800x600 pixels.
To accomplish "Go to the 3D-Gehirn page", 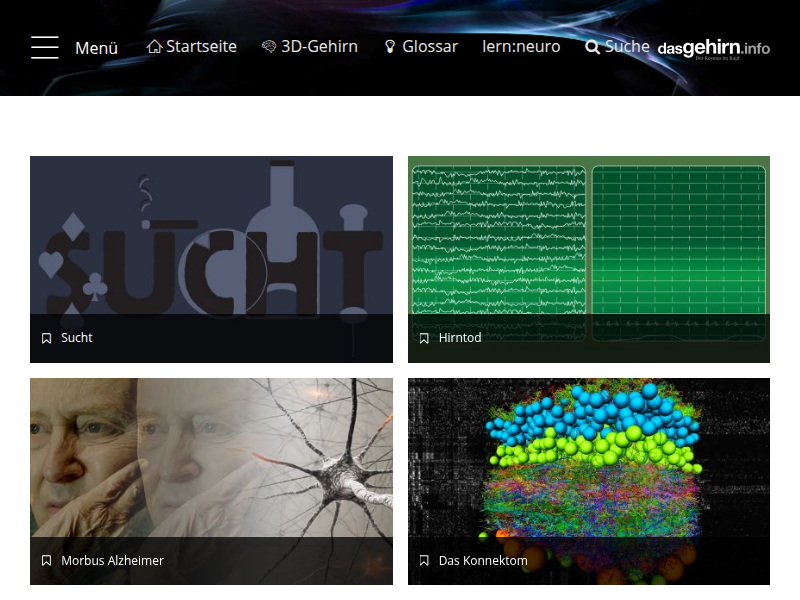I will pos(319,46).
